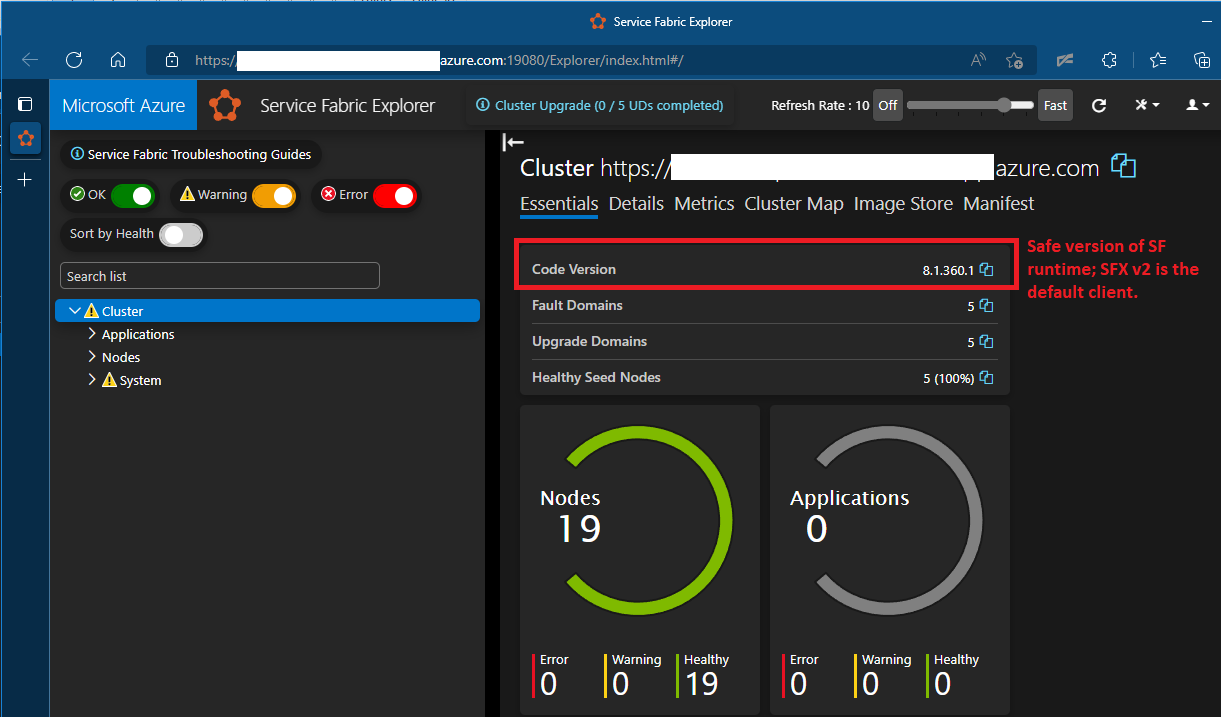Expand the Applications tree node

[93, 334]
